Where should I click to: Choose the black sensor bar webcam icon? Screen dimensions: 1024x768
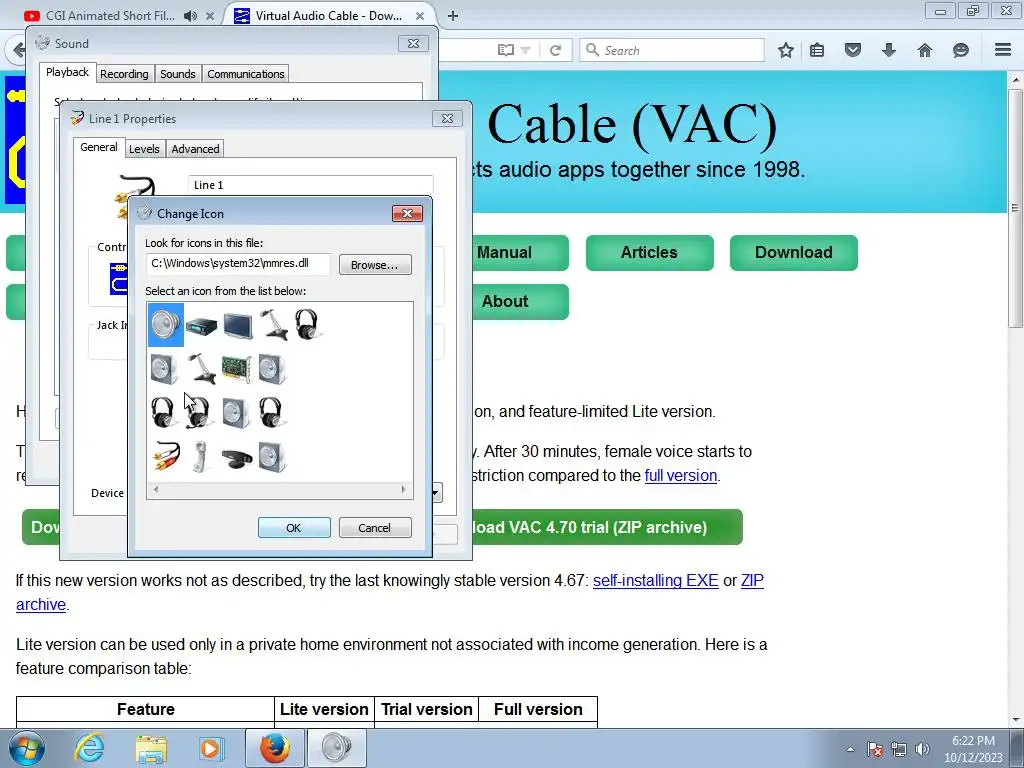click(236, 458)
